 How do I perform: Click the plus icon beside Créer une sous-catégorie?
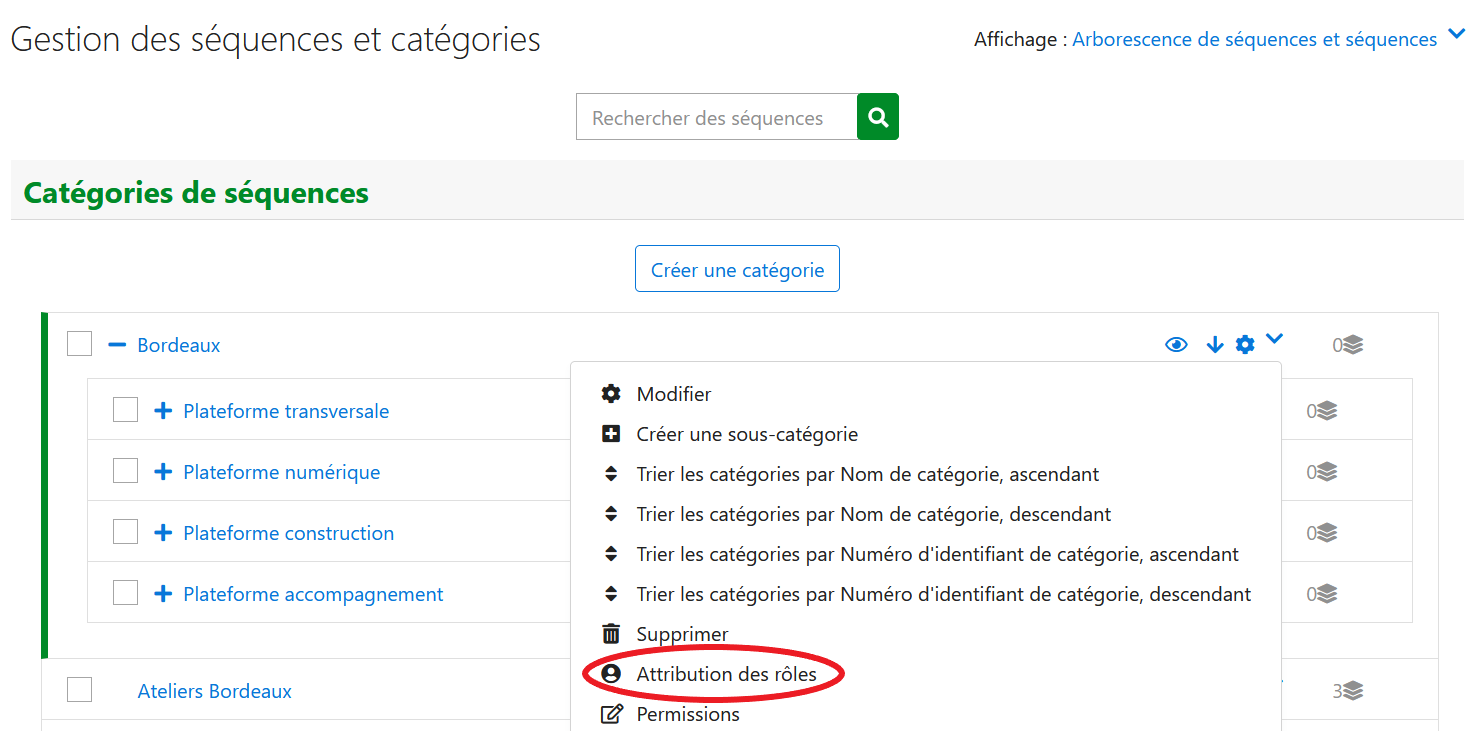click(611, 434)
